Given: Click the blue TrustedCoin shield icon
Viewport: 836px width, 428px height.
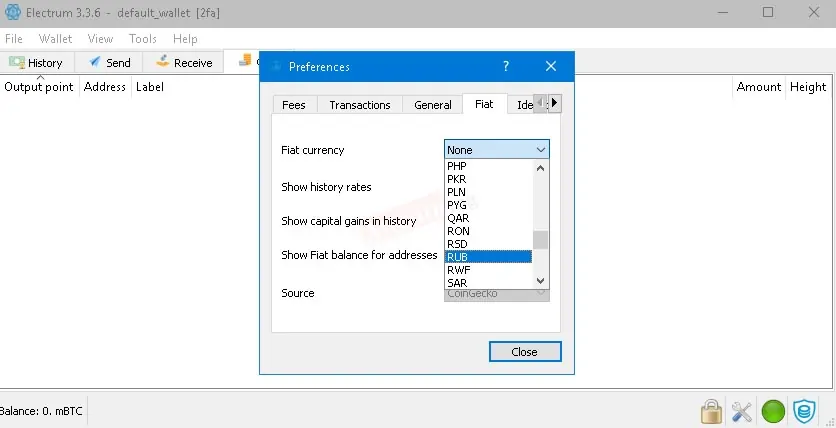Looking at the screenshot, I should click(804, 411).
